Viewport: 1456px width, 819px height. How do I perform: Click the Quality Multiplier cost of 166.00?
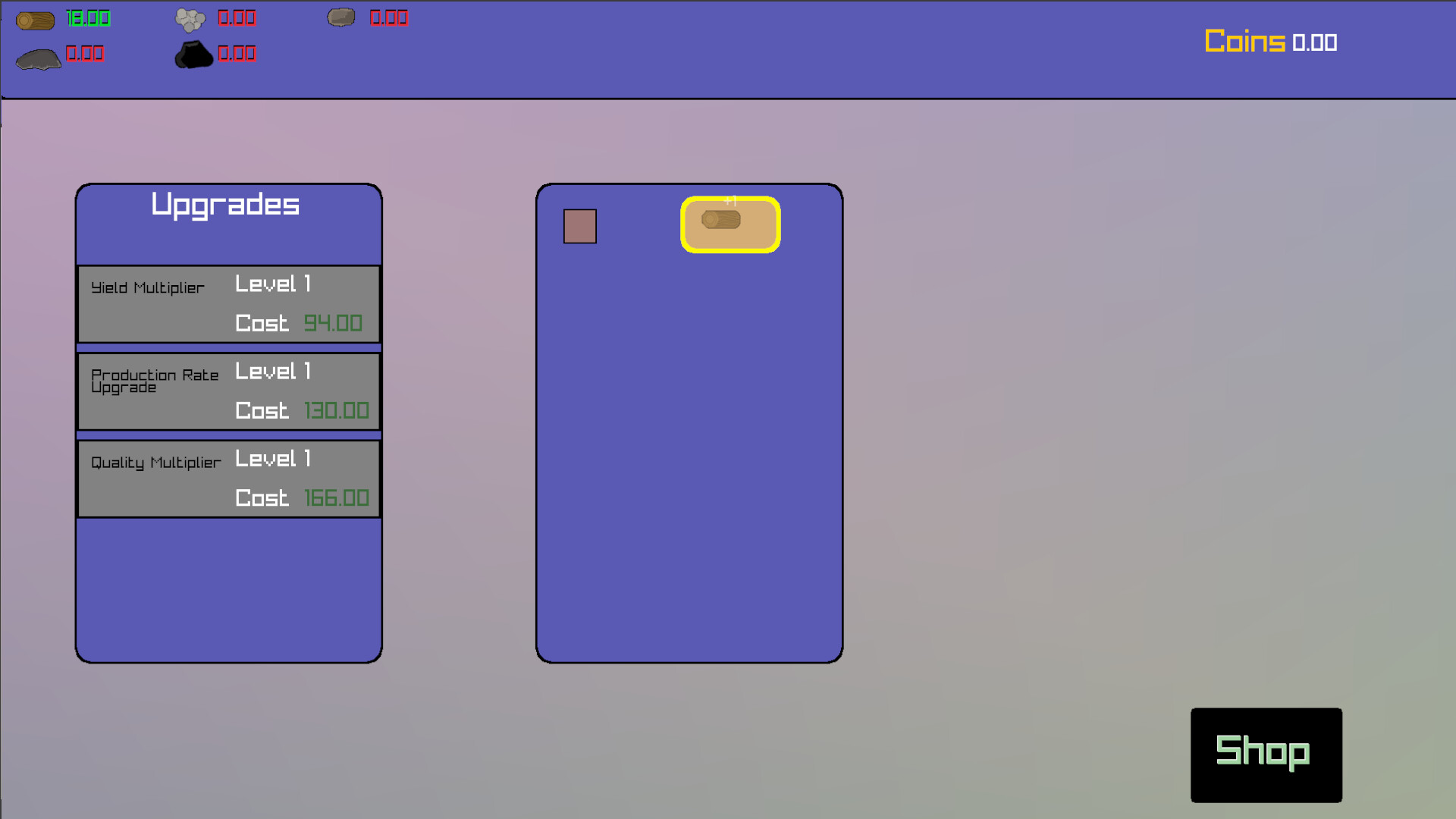coord(337,497)
